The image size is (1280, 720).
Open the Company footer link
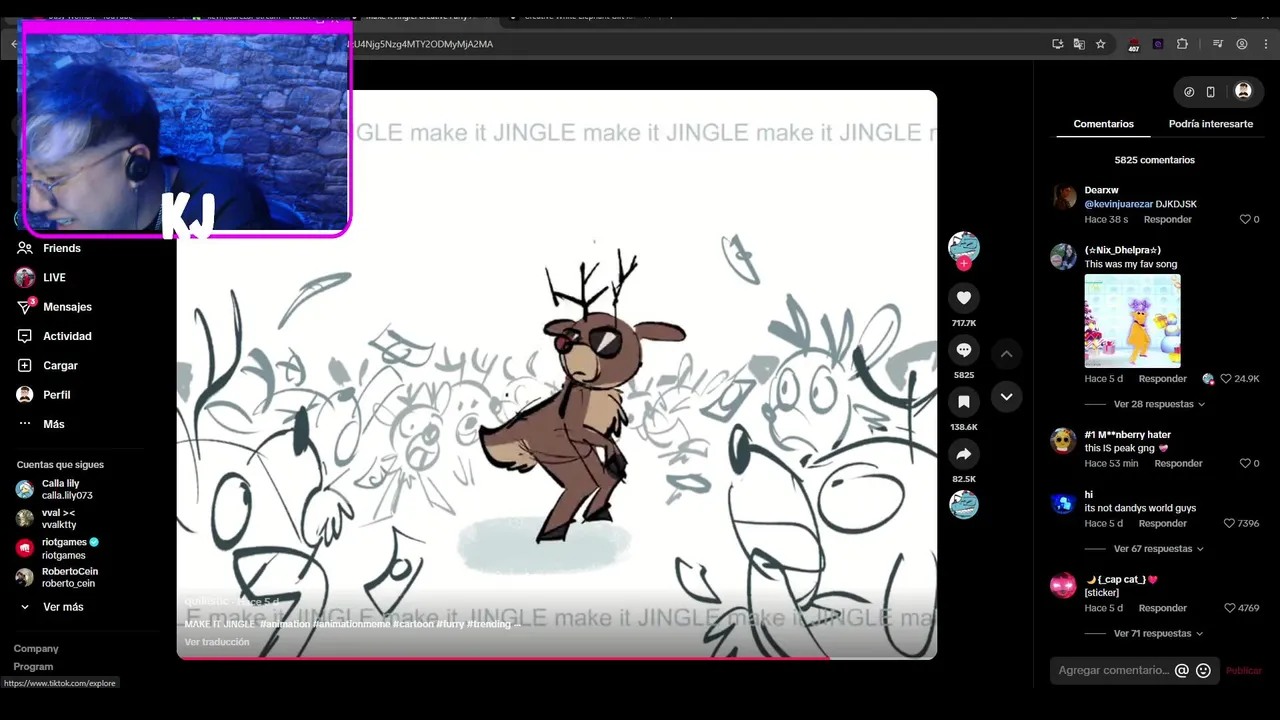36,649
